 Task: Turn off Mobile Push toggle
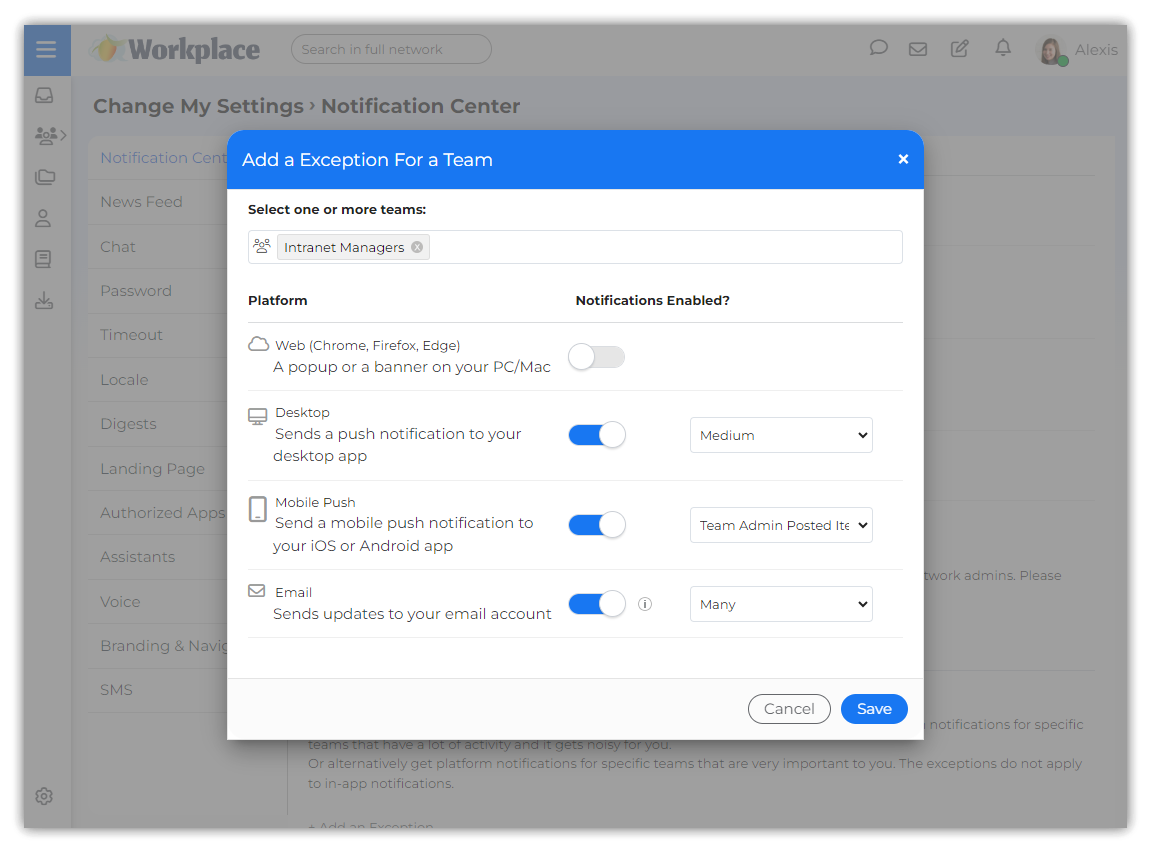[x=596, y=525]
